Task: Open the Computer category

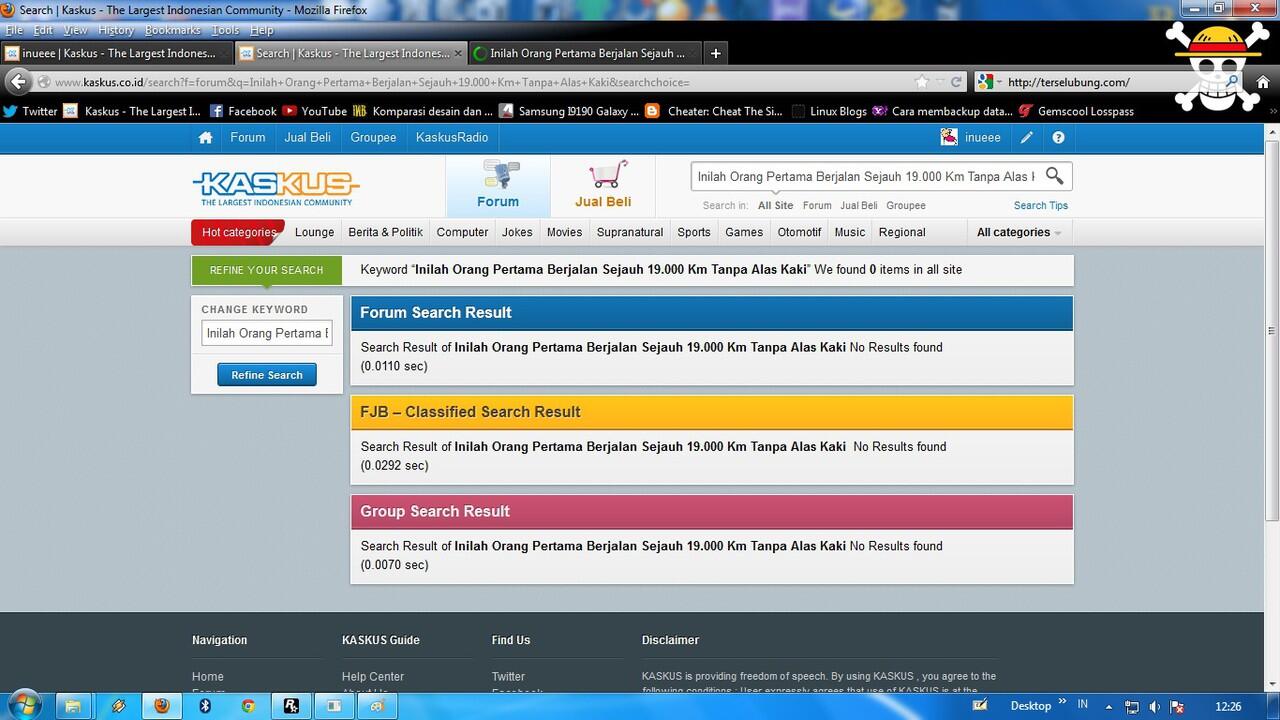Action: [x=462, y=232]
